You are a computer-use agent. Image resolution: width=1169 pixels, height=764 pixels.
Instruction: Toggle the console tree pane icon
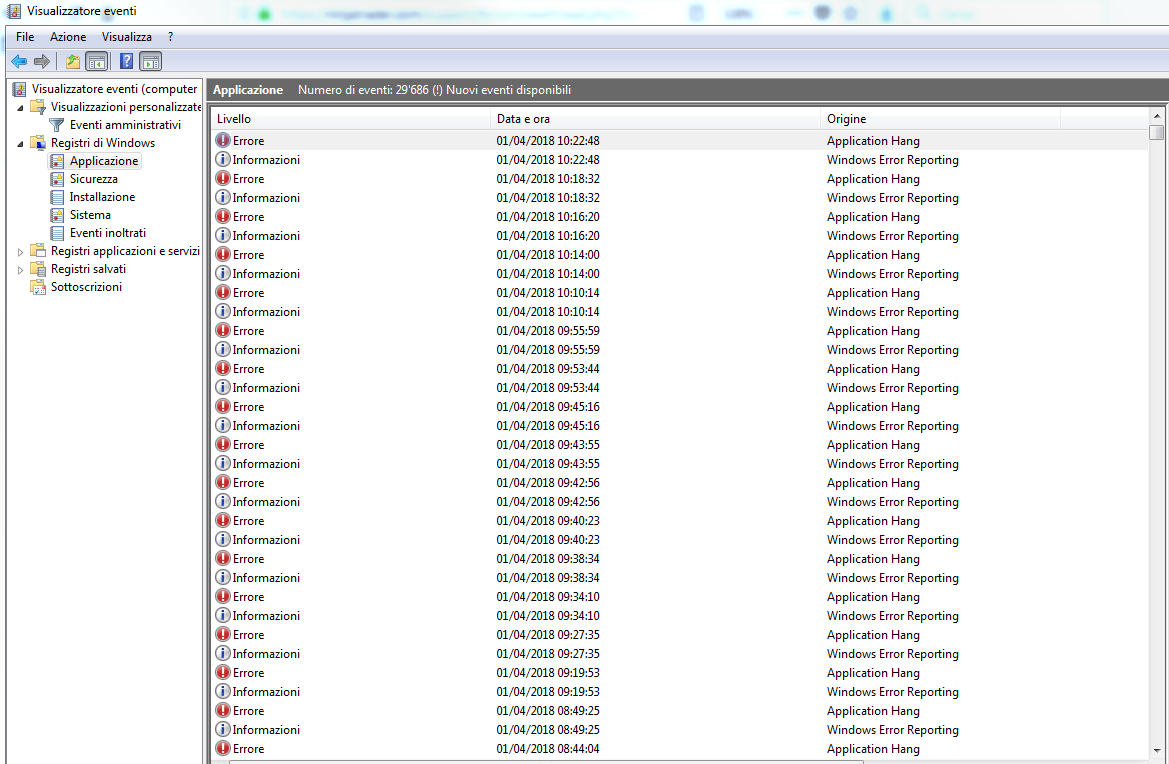[96, 61]
